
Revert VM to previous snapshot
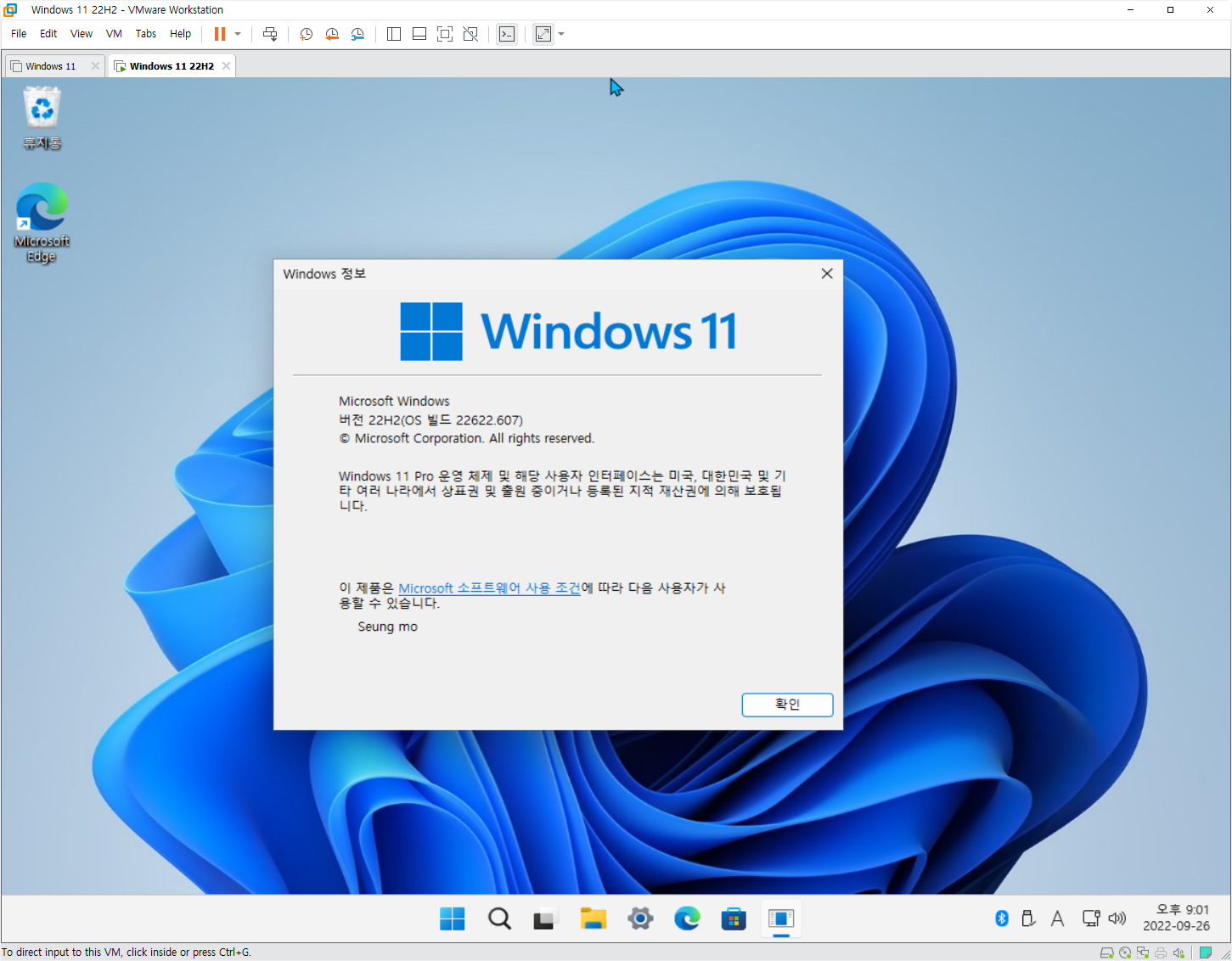[x=332, y=34]
